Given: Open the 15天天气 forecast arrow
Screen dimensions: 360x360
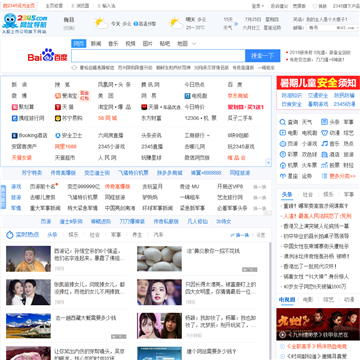Looking at the screenshot, I should (x=236, y=24).
